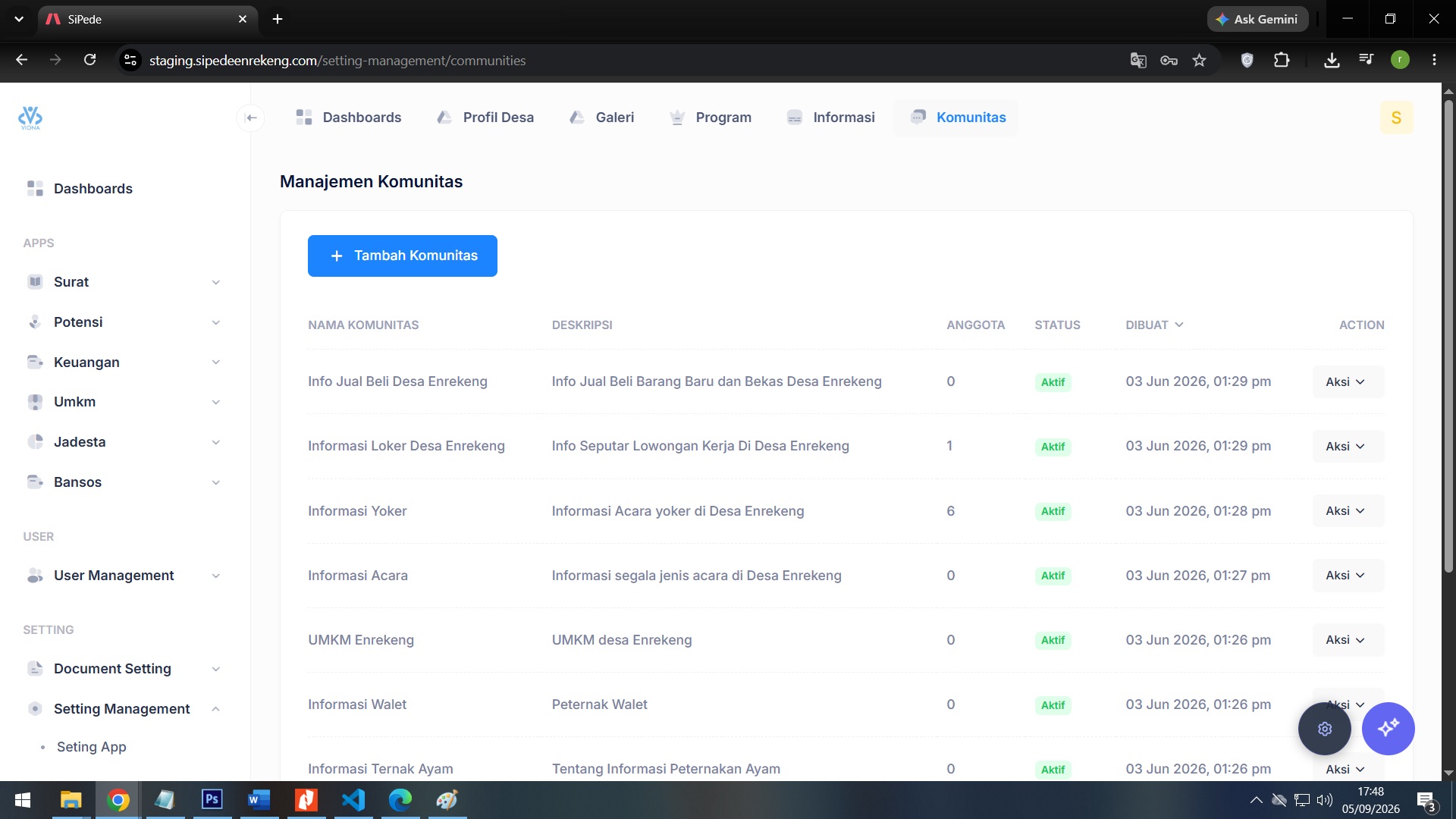Open the Informasi top tab
Image resolution: width=1456 pixels, height=819 pixels.
[x=830, y=118]
